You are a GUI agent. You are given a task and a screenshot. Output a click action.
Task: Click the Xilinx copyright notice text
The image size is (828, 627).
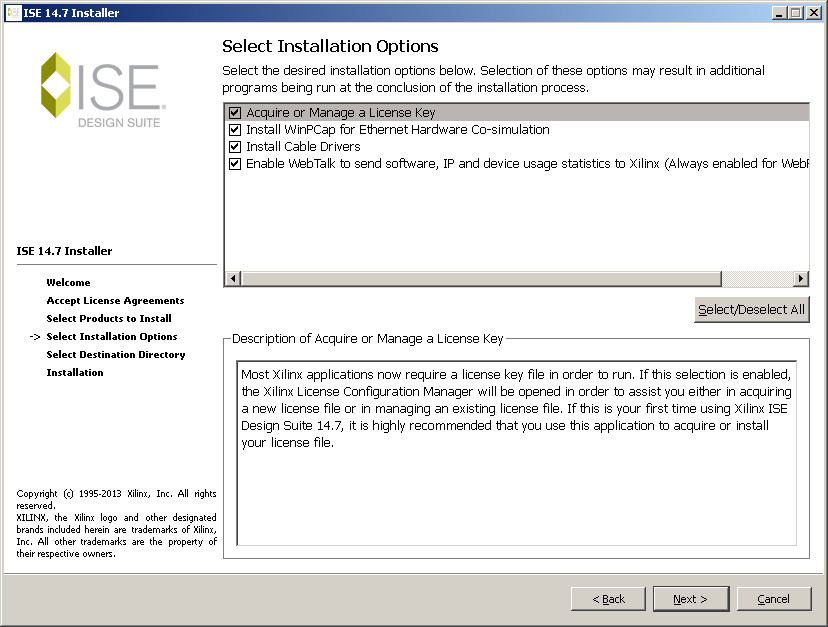[116, 523]
